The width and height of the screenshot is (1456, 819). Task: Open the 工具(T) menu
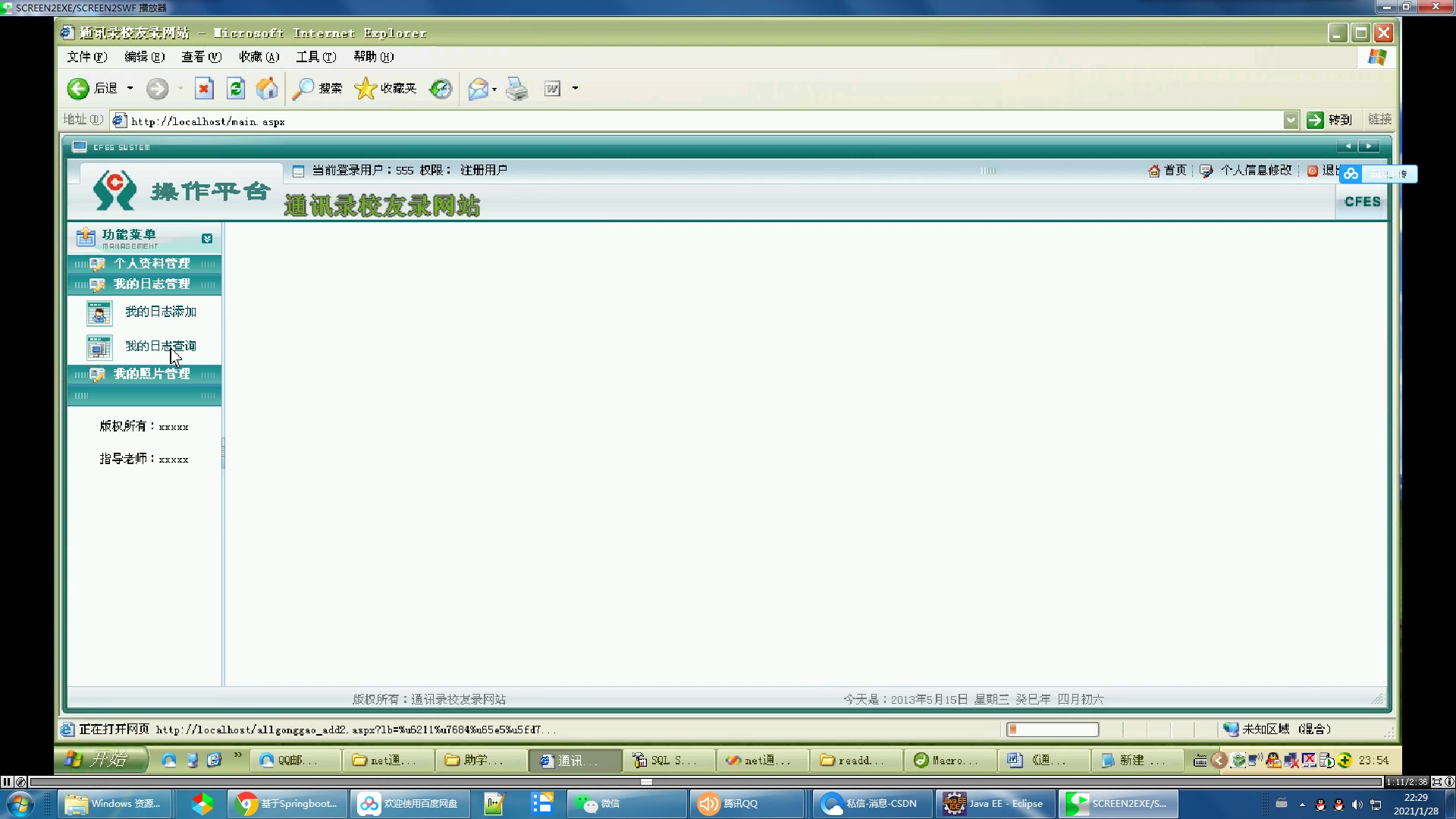click(x=315, y=57)
